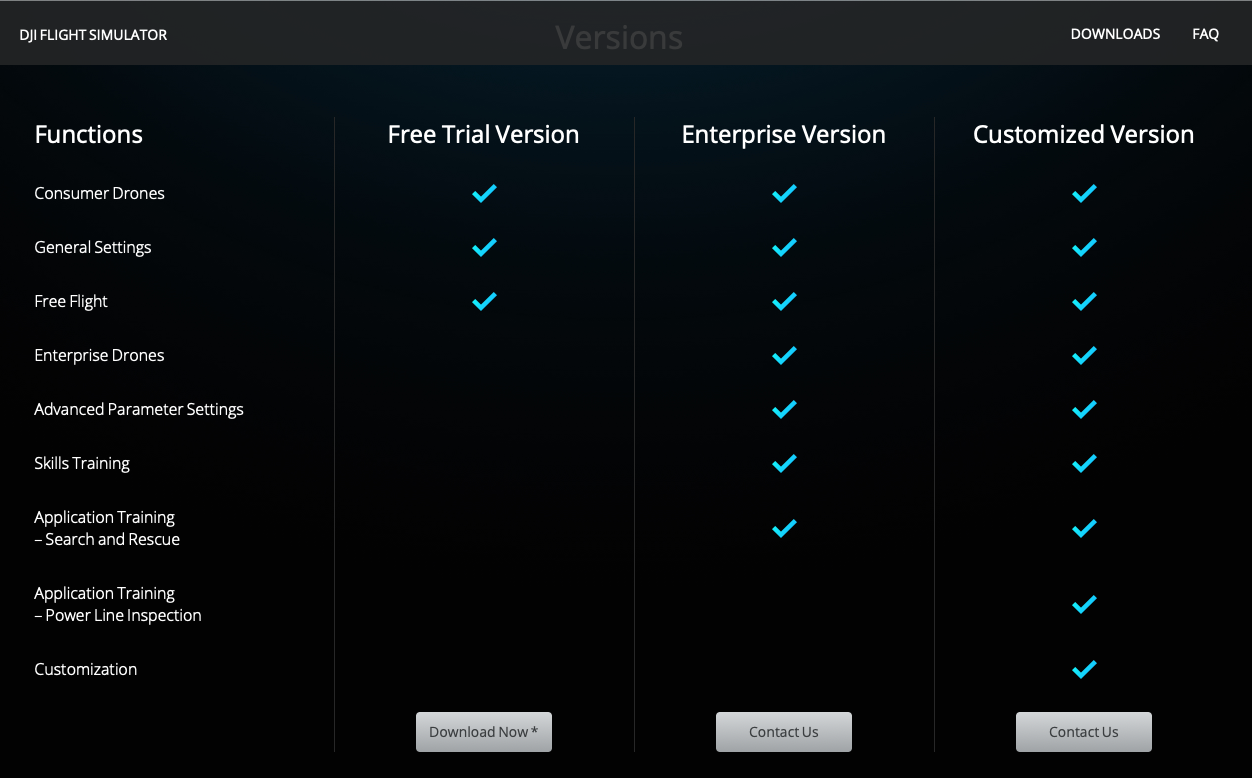Click the General Settings checkmark under Enterprise Version
This screenshot has height=778, width=1252.
coord(784,247)
